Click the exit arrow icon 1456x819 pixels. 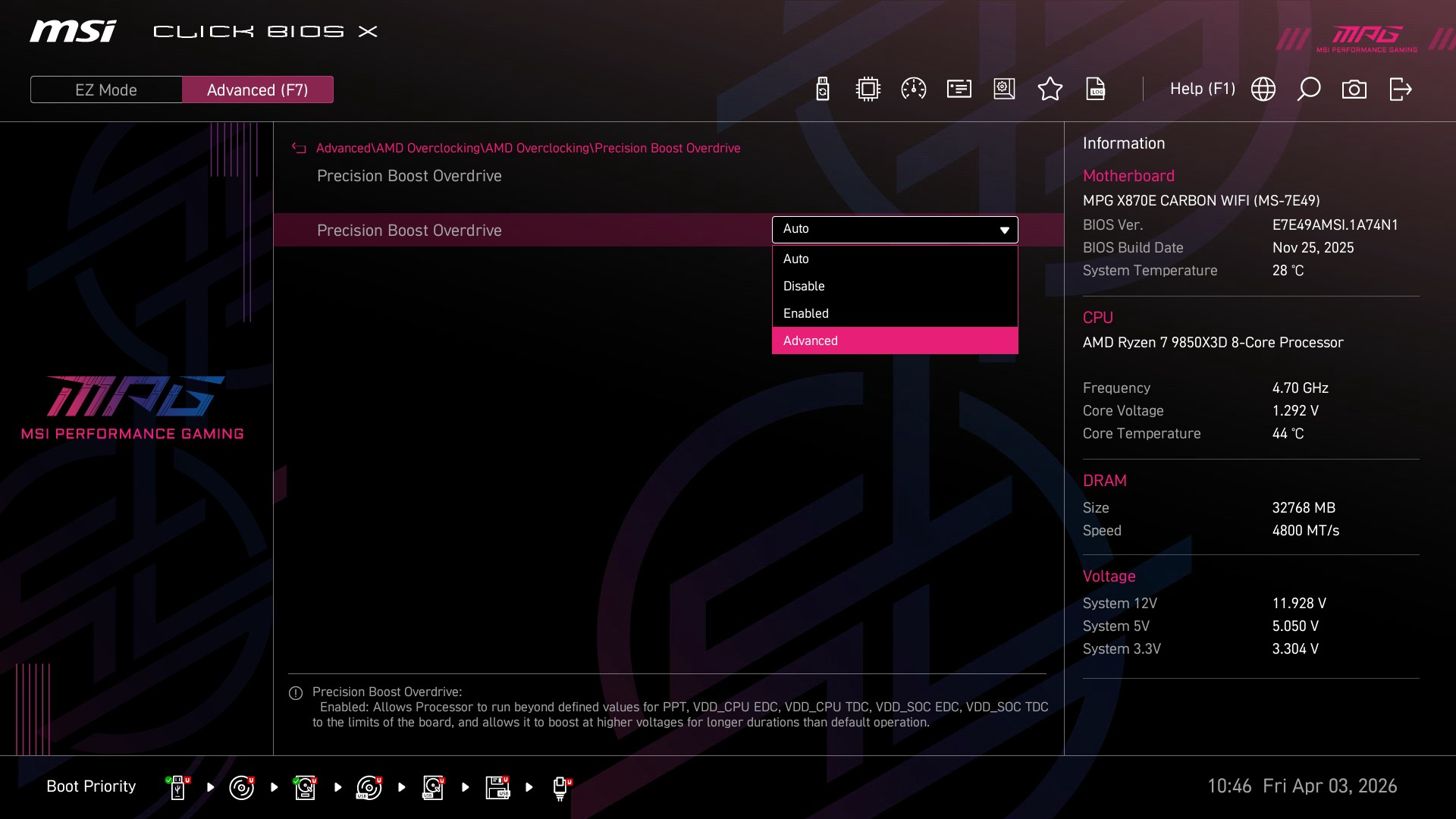pyautogui.click(x=1400, y=89)
